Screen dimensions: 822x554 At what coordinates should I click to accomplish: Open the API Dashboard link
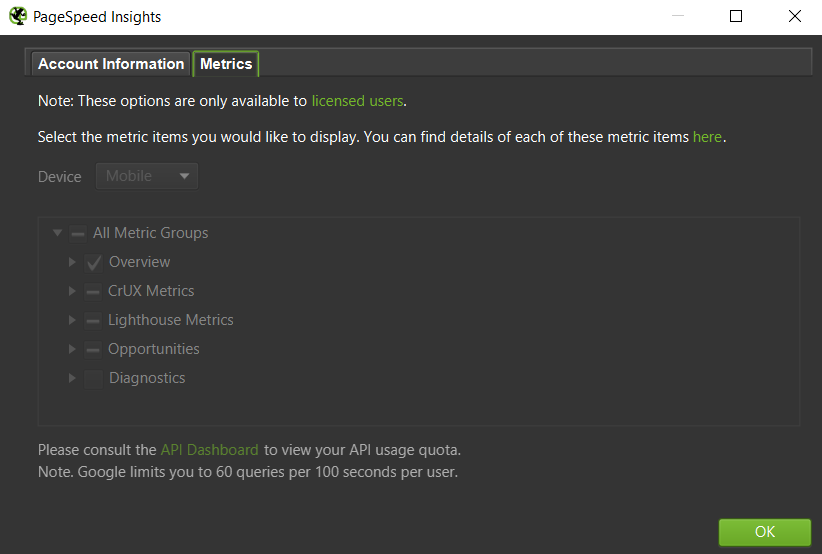click(x=209, y=450)
